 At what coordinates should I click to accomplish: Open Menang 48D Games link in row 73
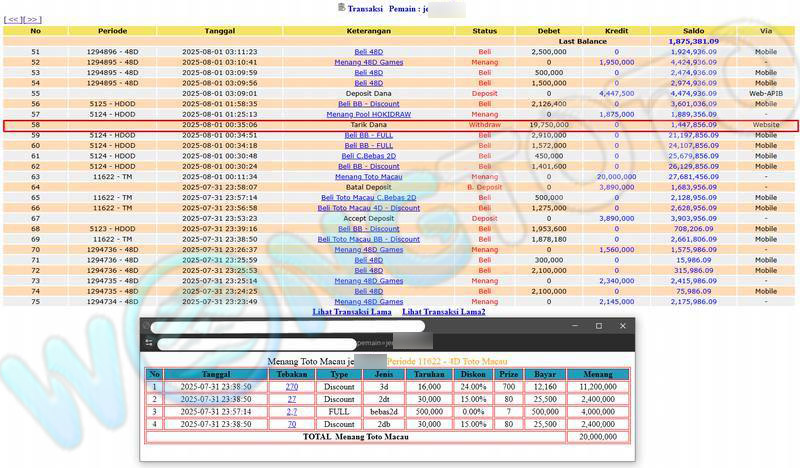[368, 281]
